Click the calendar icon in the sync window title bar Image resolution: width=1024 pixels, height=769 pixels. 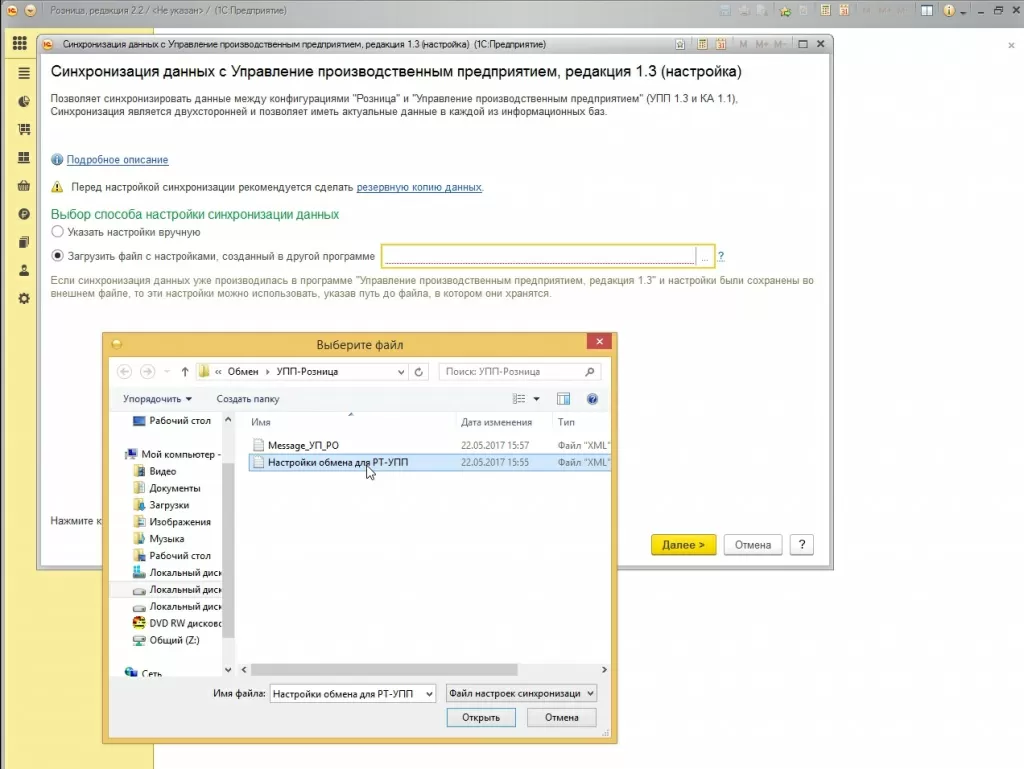pyautogui.click(x=721, y=44)
